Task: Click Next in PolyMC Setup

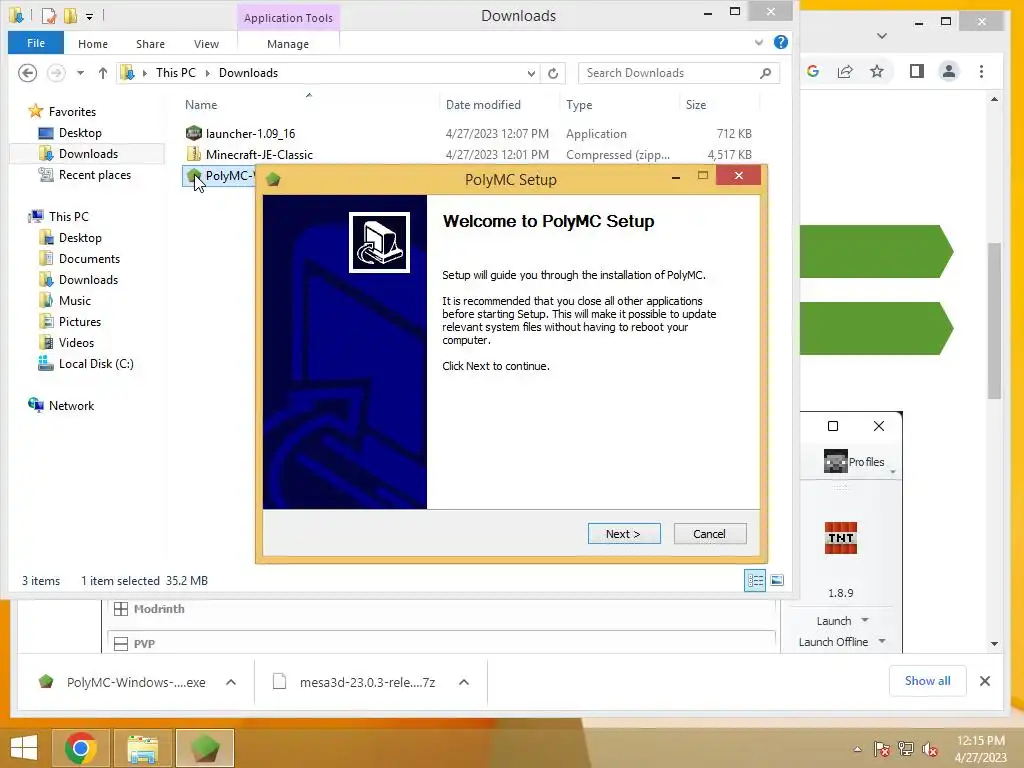Action: pyautogui.click(x=624, y=534)
